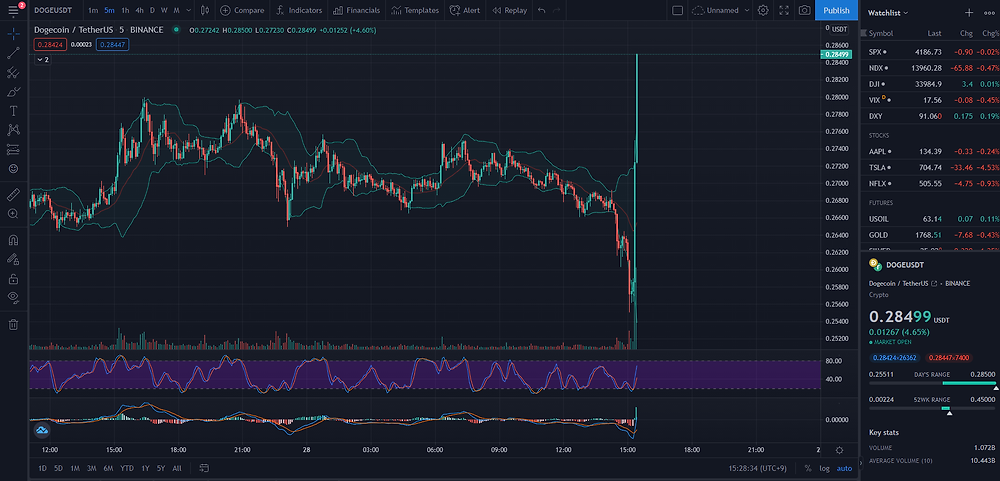This screenshot has height=481, width=1000.
Task: Set date range to 5D
Action: point(59,468)
